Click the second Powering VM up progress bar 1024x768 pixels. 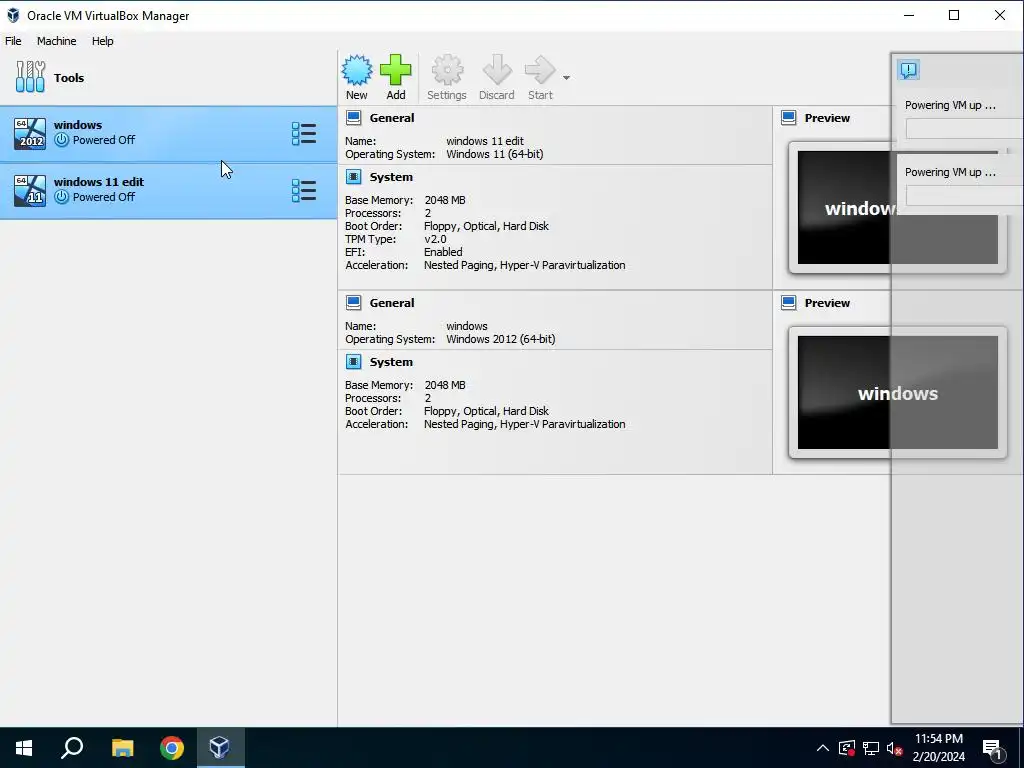(964, 195)
